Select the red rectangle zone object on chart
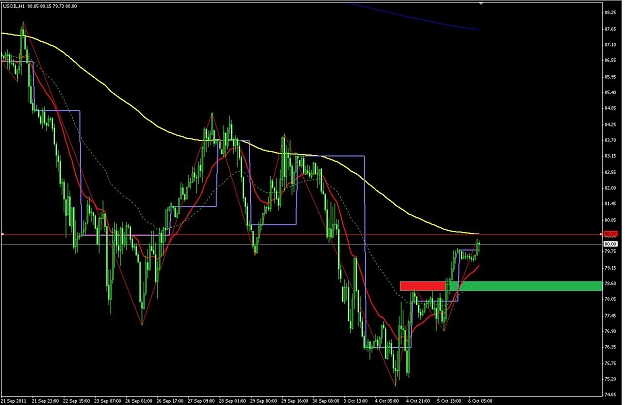The image size is (625, 405). pyautogui.click(x=423, y=286)
